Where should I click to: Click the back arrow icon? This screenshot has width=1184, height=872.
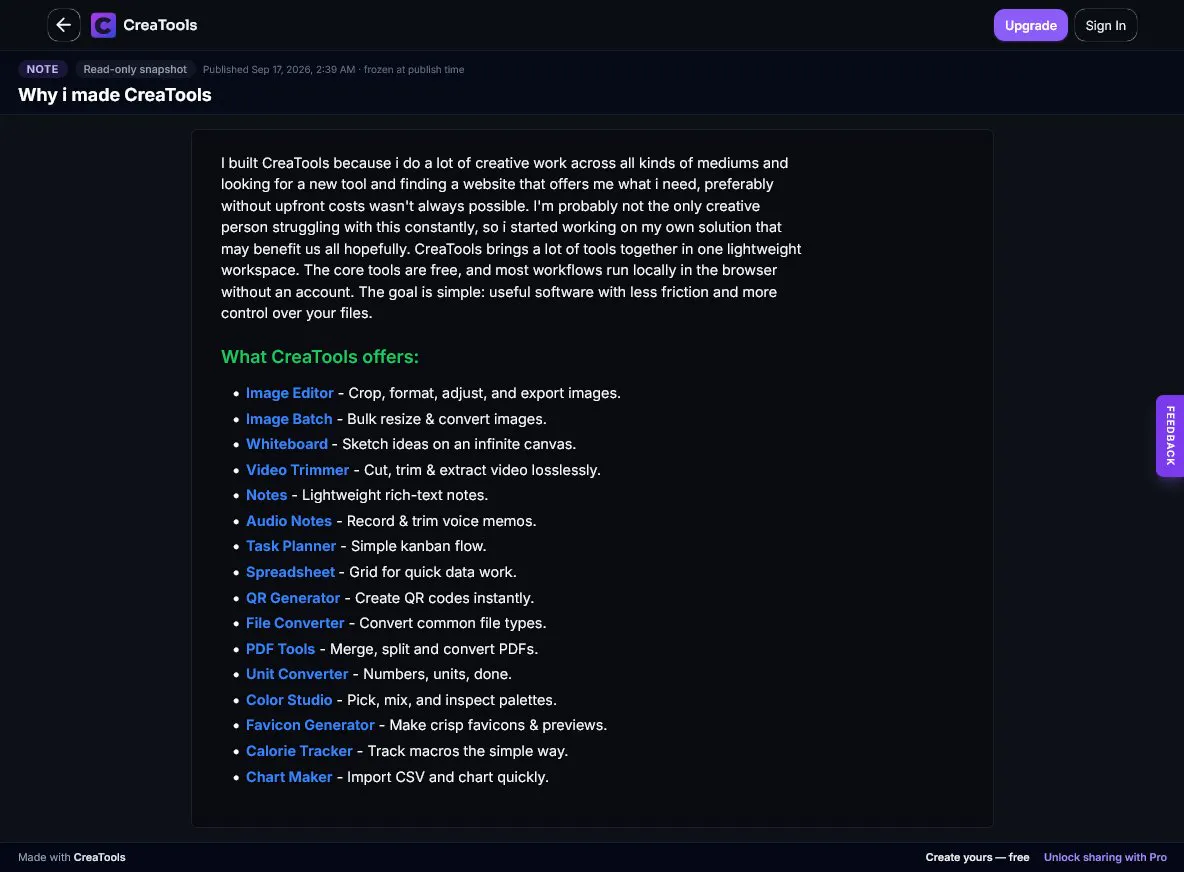[63, 25]
